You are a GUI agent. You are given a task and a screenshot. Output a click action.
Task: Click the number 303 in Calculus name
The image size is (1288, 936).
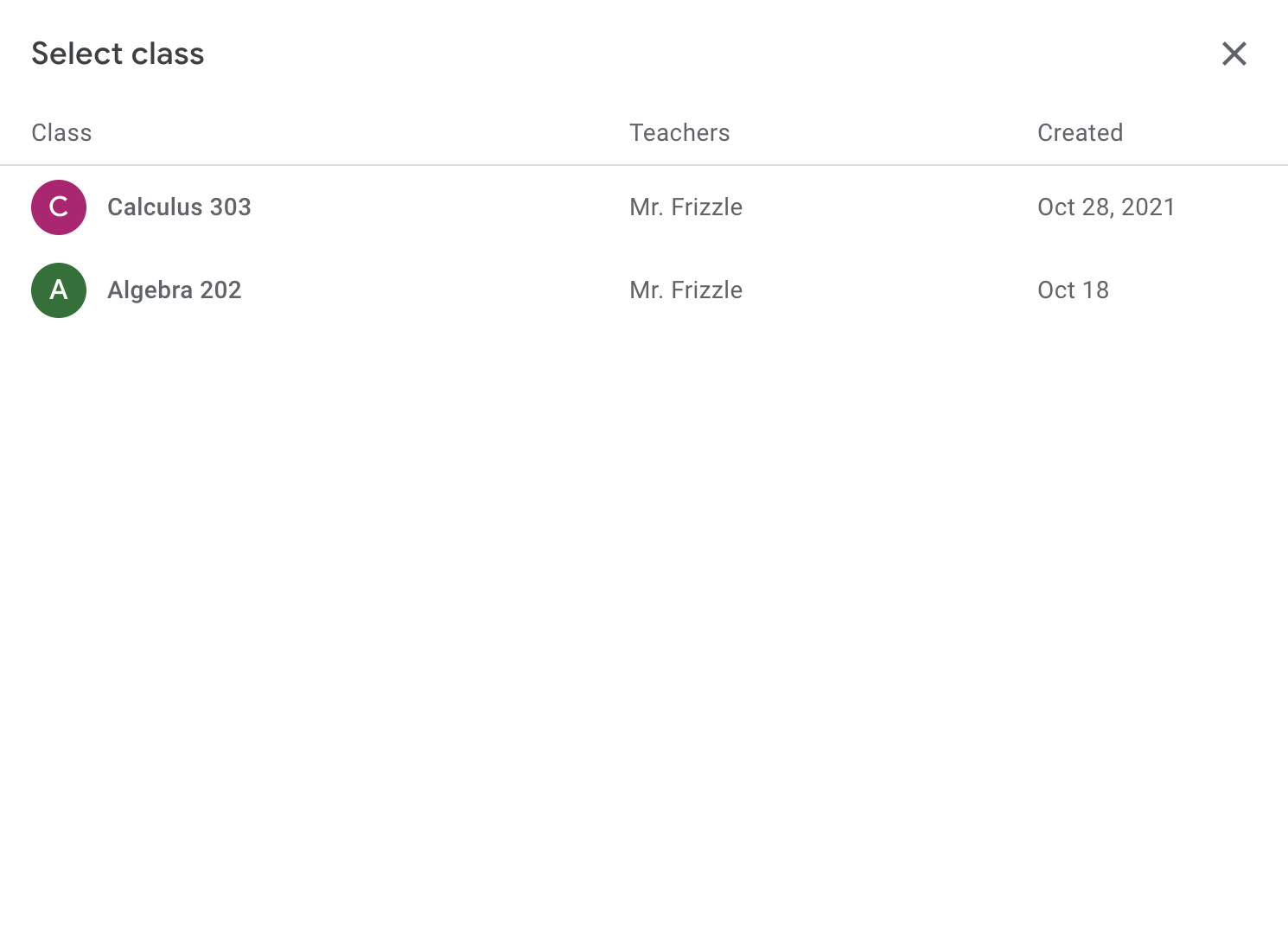pyautogui.click(x=230, y=207)
